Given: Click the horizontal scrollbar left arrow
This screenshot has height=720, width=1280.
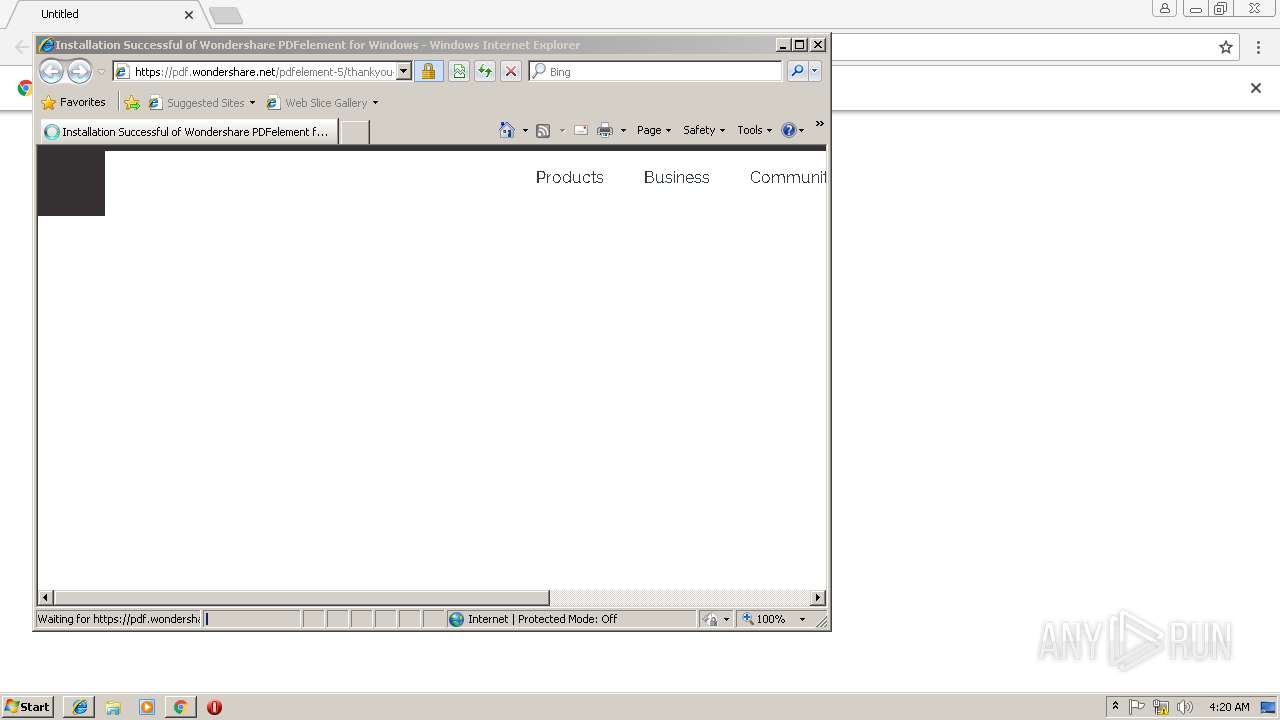Looking at the screenshot, I should tap(46, 598).
